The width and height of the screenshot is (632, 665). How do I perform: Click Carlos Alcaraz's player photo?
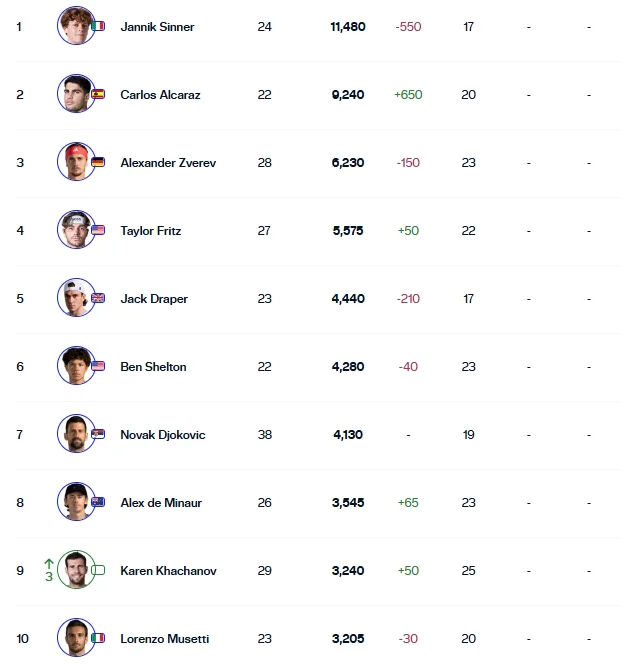pyautogui.click(x=74, y=93)
